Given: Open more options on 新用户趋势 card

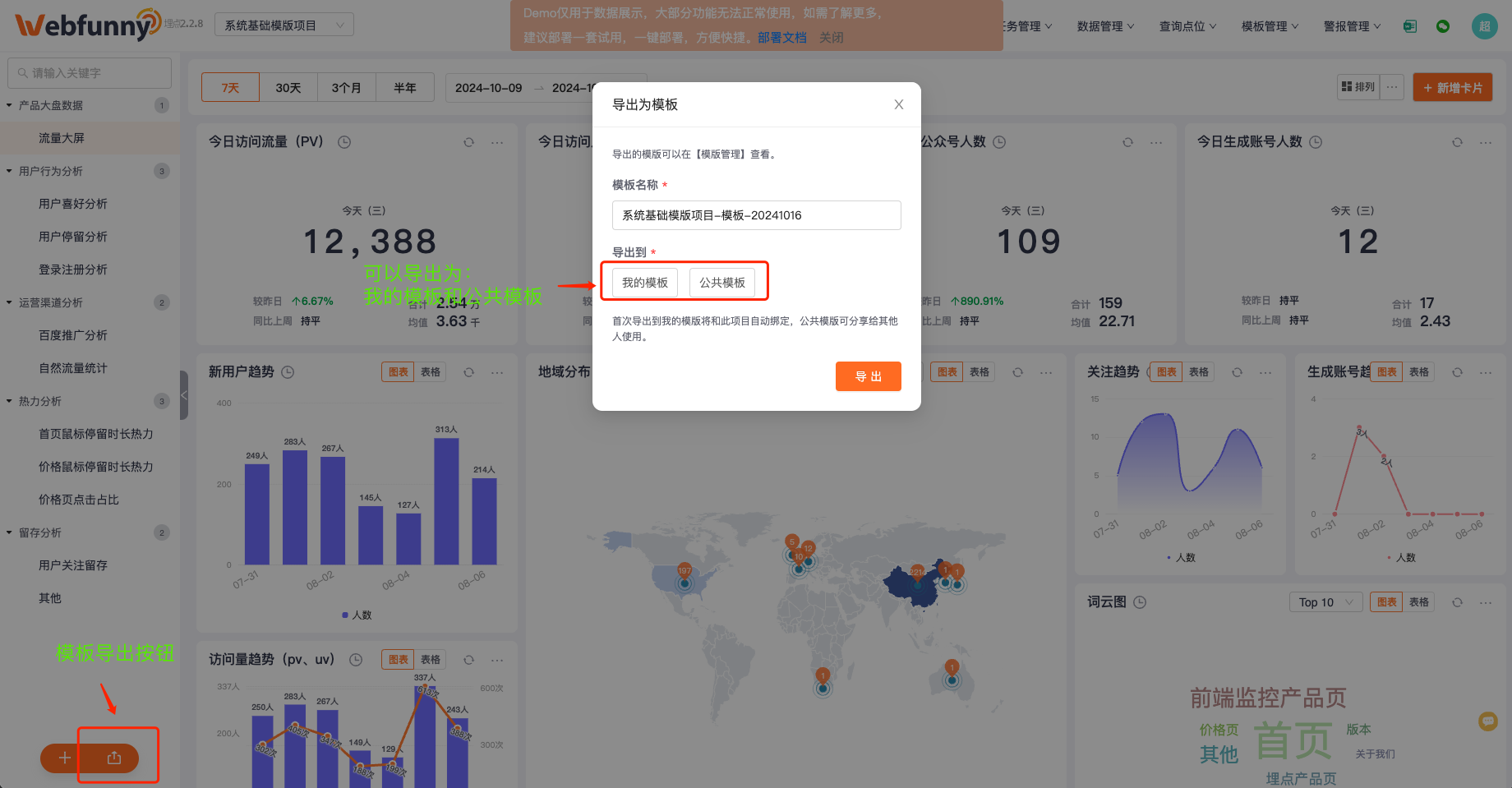Looking at the screenshot, I should pos(497,372).
